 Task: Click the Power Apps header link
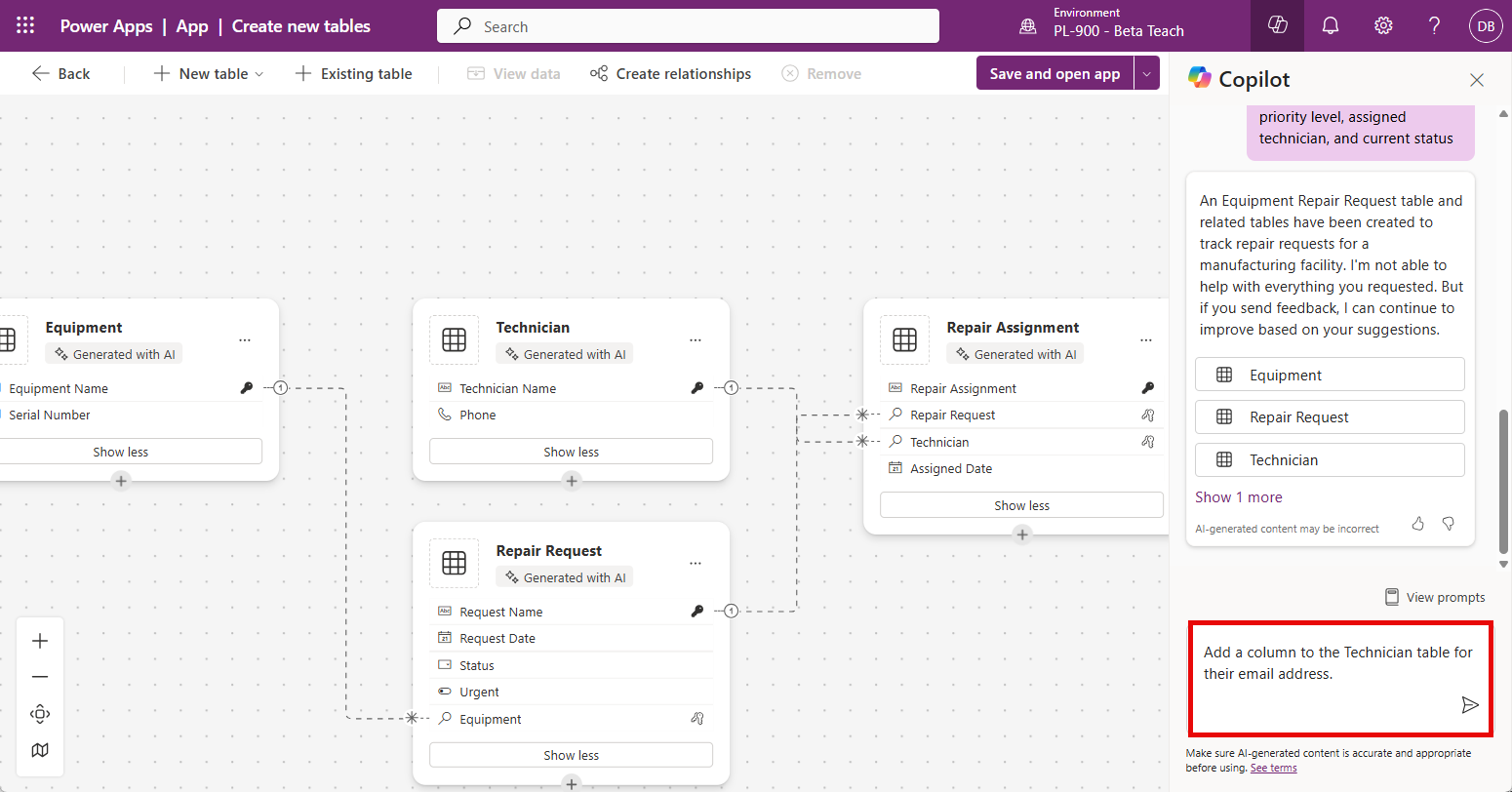pos(106,26)
